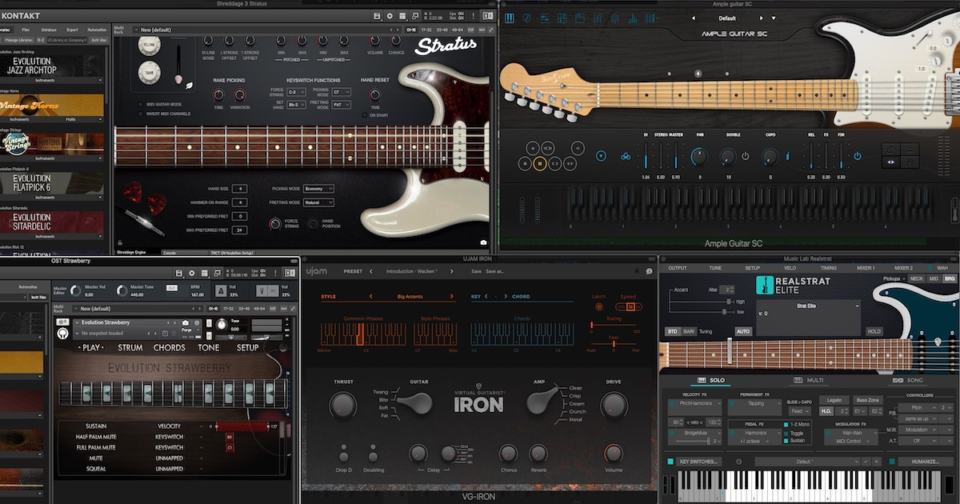Toggle the Humanize checkbox in RealStrat
This screenshot has width=960, height=504.
click(892, 461)
